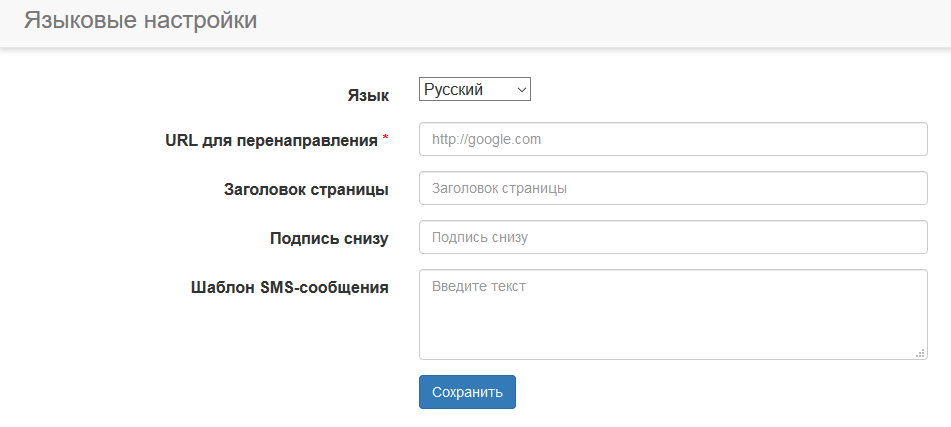Click the red required asterisk marker
The image size is (951, 427).
(x=386, y=138)
